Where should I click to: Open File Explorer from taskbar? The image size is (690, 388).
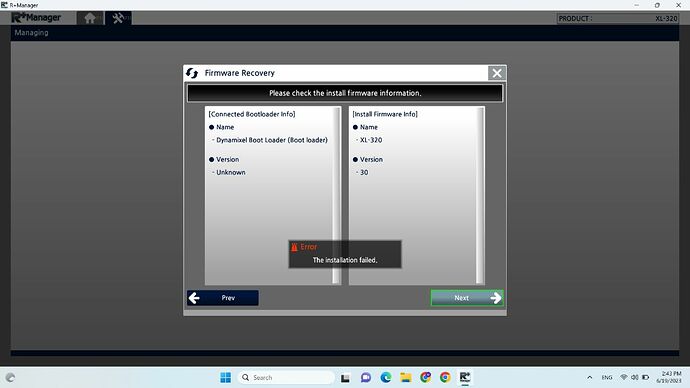pyautogui.click(x=405, y=377)
